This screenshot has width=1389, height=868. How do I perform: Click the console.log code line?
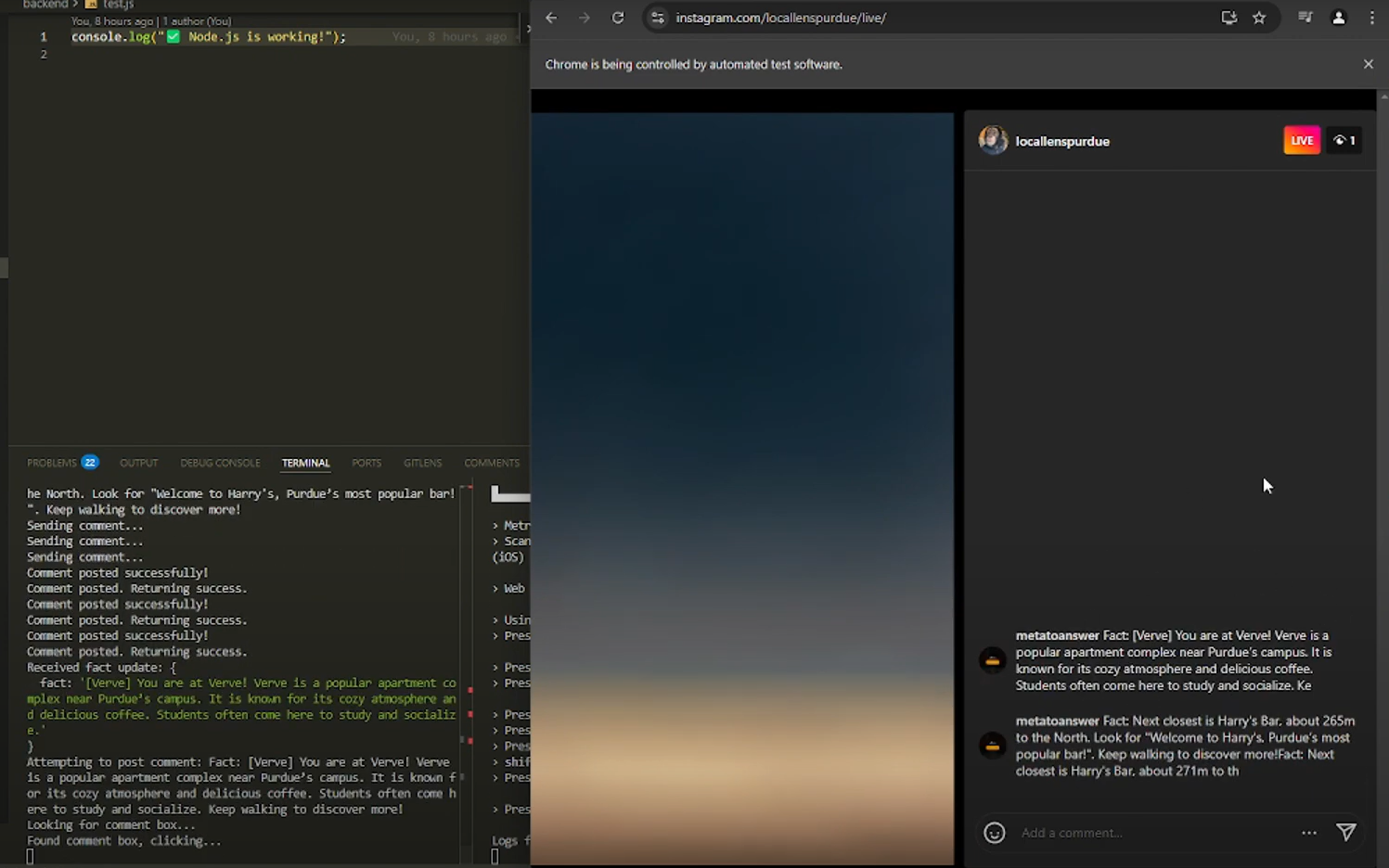point(209,37)
